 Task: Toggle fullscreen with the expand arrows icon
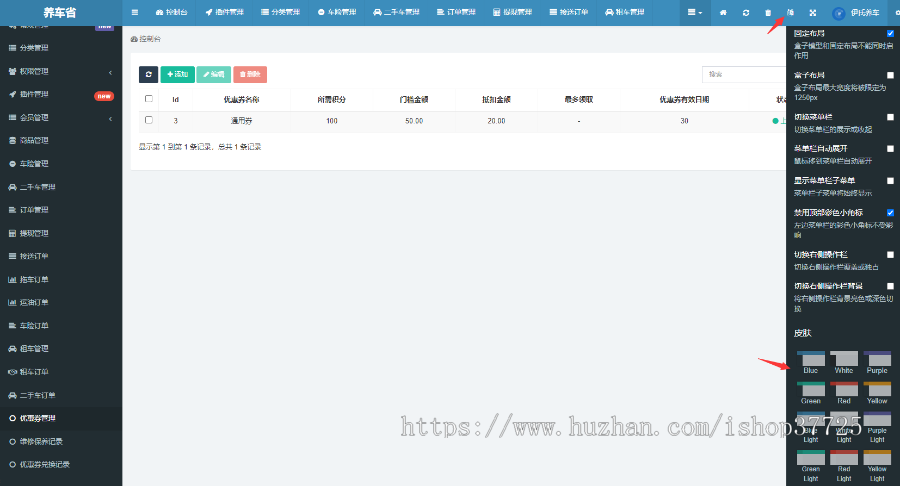(813, 12)
